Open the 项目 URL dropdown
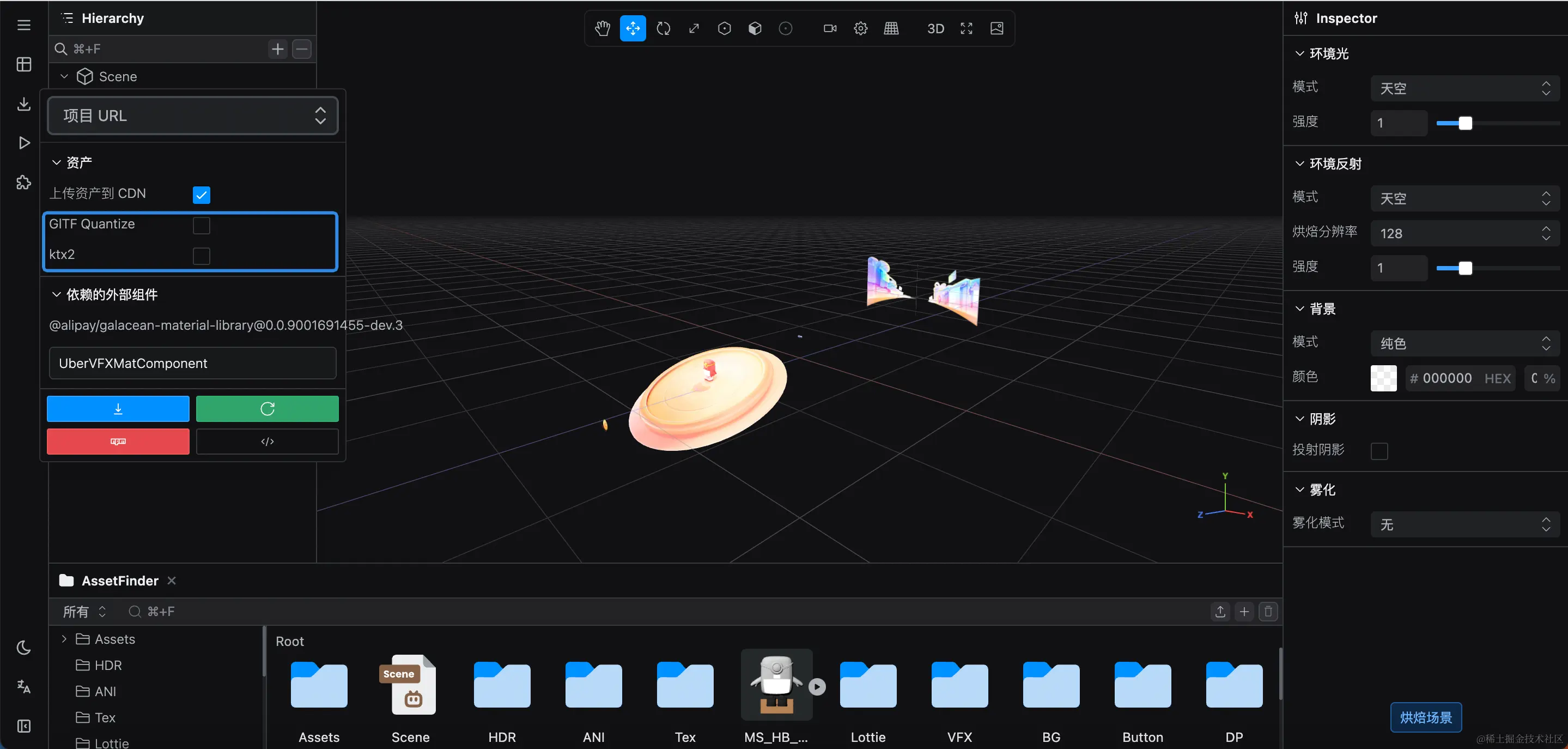This screenshot has height=749, width=1568. point(192,116)
